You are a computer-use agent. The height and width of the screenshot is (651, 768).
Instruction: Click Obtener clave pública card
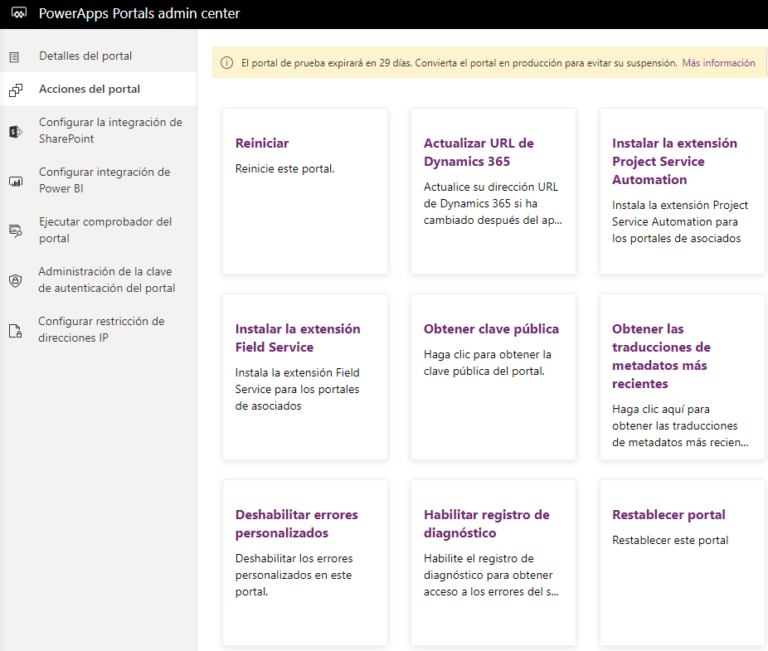pyautogui.click(x=493, y=377)
